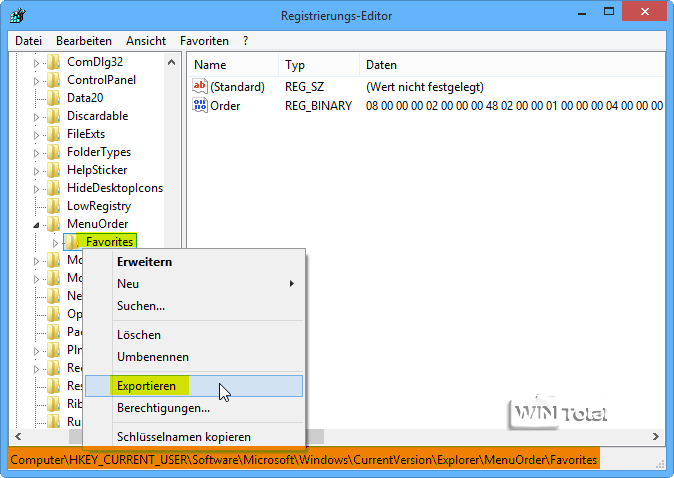674x478 pixels.
Task: Select the HideDesktopIcons tree entry
Action: (115, 188)
